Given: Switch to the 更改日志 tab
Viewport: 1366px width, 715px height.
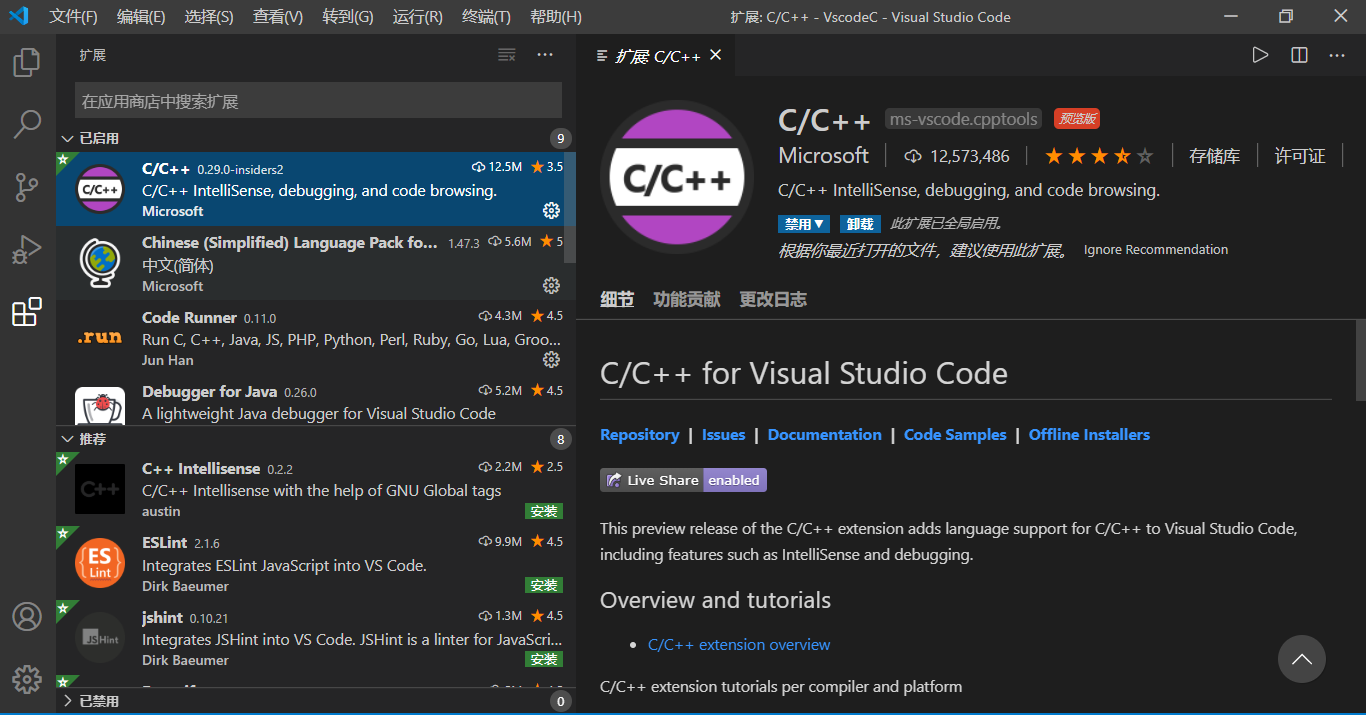Looking at the screenshot, I should 773,299.
